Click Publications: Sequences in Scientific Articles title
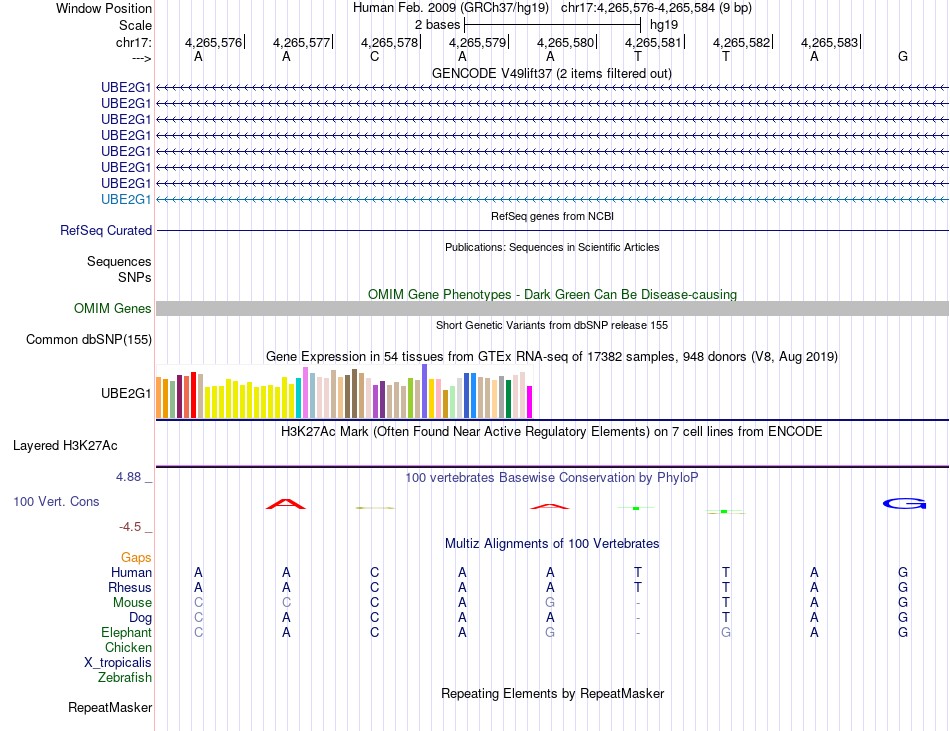Viewport: 950px width, 731px height. tap(552, 247)
